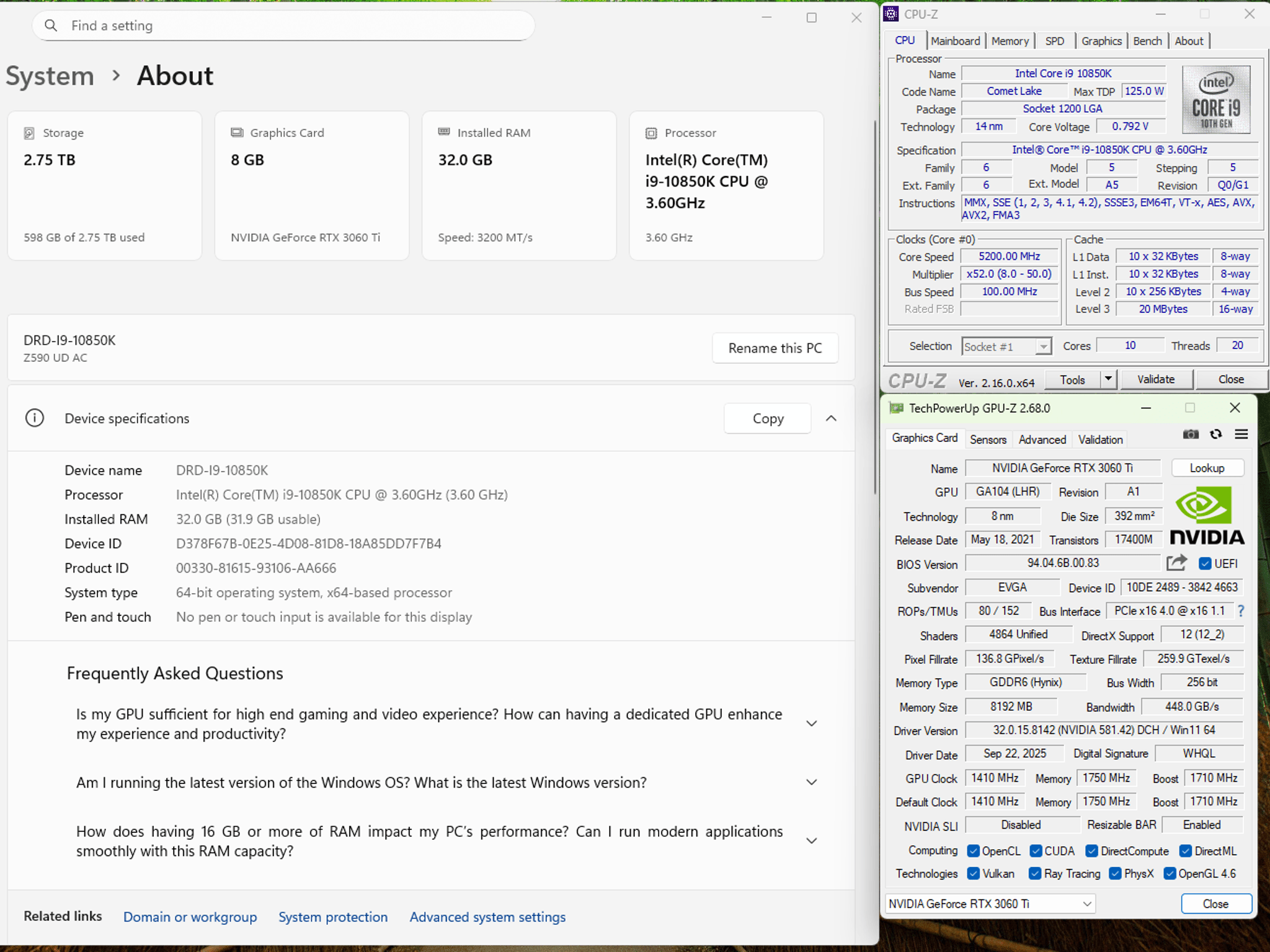Click the Installed RAM card icon
The image size is (1270, 952).
(x=444, y=132)
